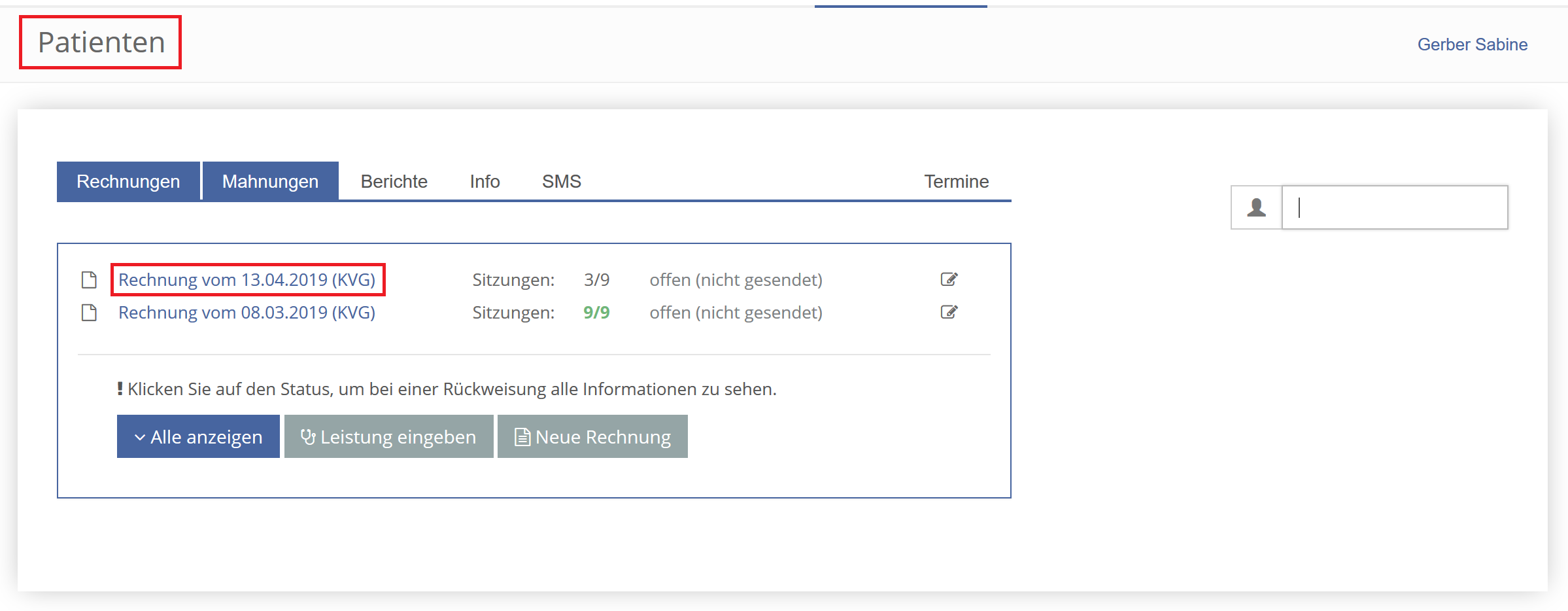
Task: Click the patient person icon beside search
Action: click(1256, 207)
